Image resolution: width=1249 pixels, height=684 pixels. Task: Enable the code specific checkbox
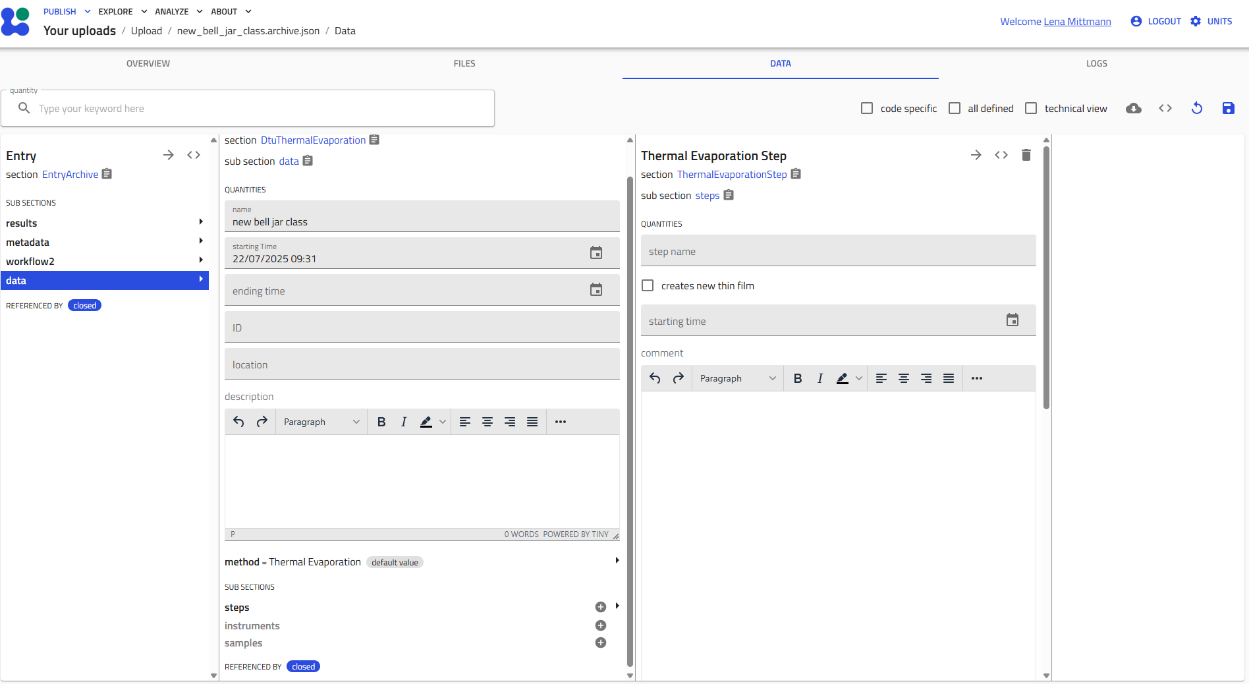coord(867,108)
